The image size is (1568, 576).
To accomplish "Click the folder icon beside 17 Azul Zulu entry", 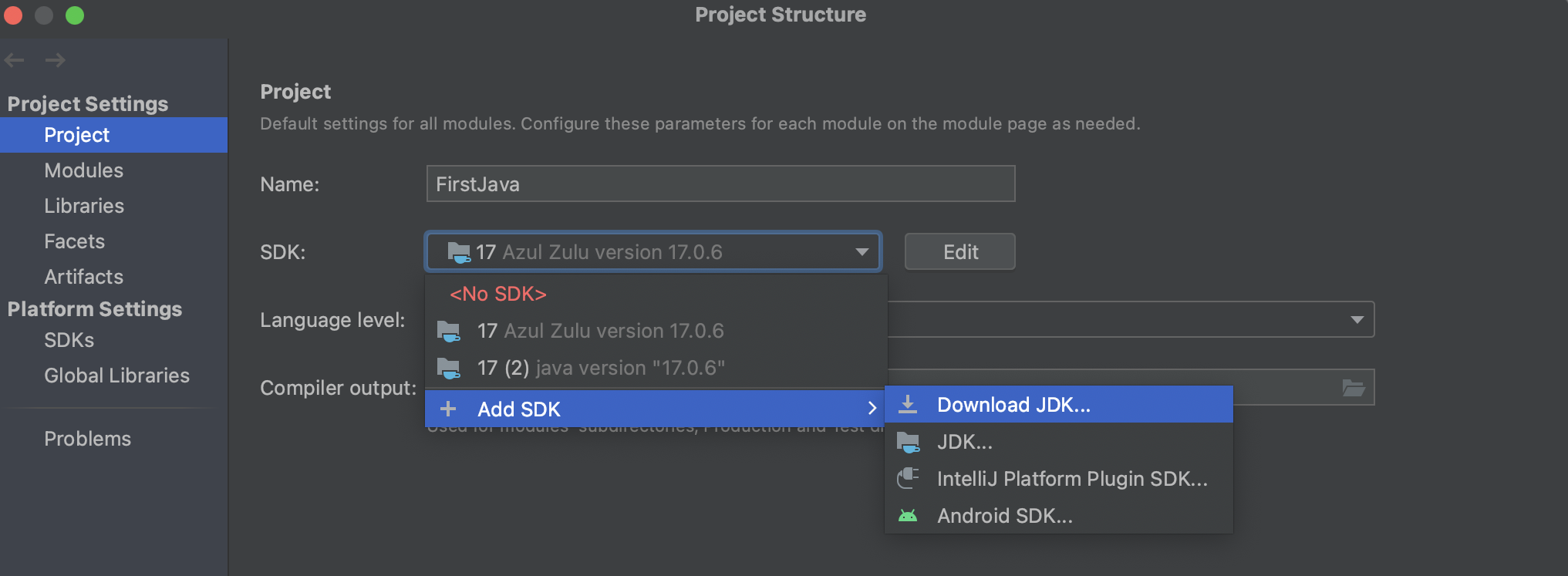I will (449, 332).
